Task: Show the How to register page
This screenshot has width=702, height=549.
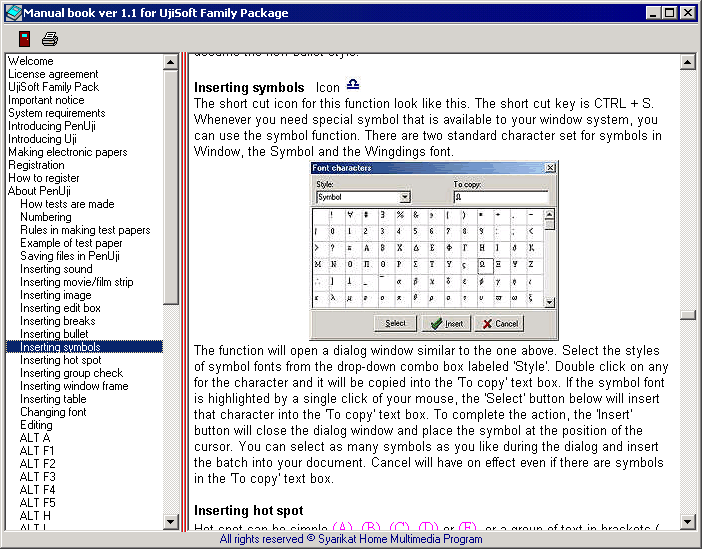Action: (44, 178)
